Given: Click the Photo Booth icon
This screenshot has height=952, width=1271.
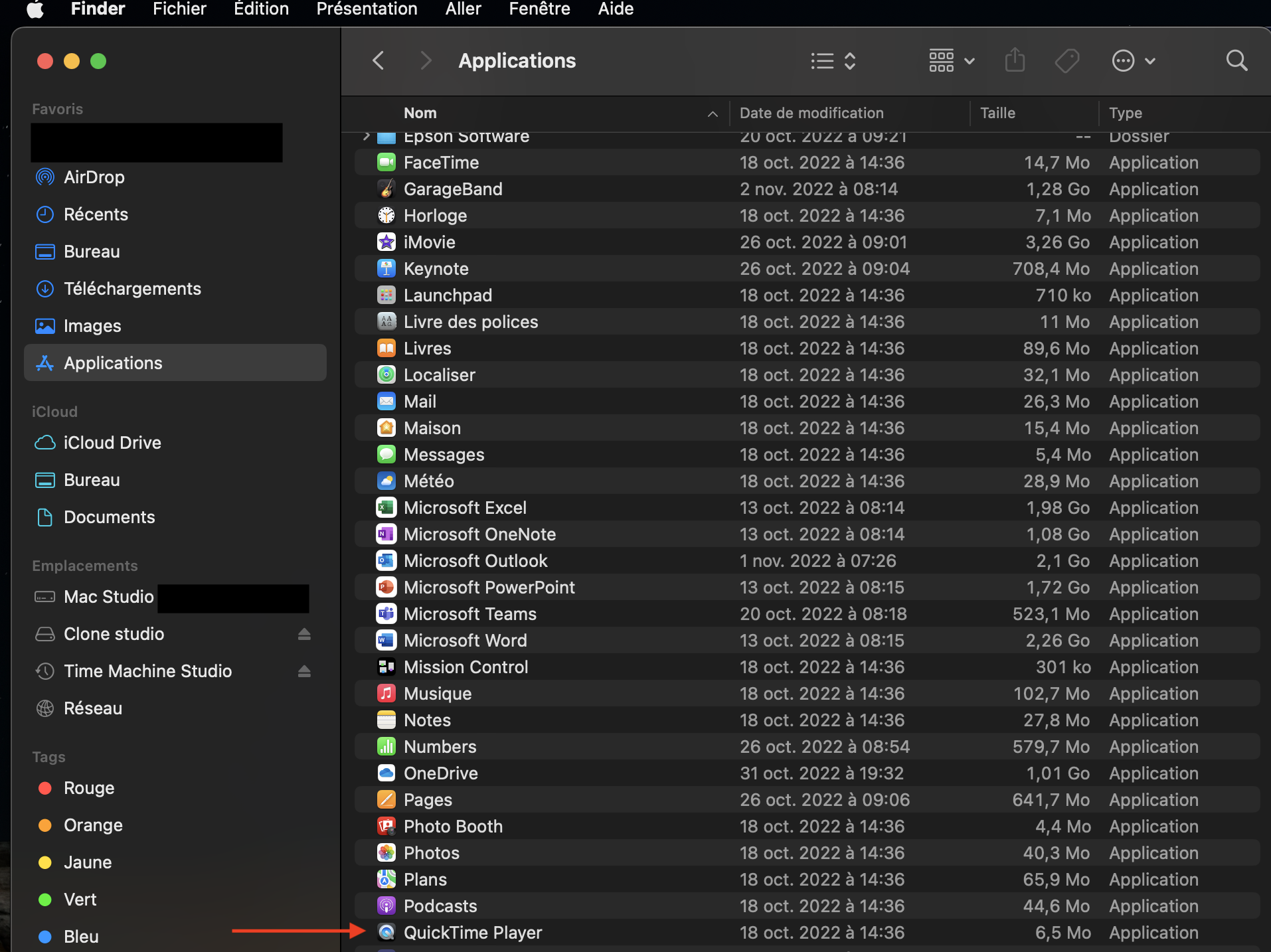Looking at the screenshot, I should point(386,827).
